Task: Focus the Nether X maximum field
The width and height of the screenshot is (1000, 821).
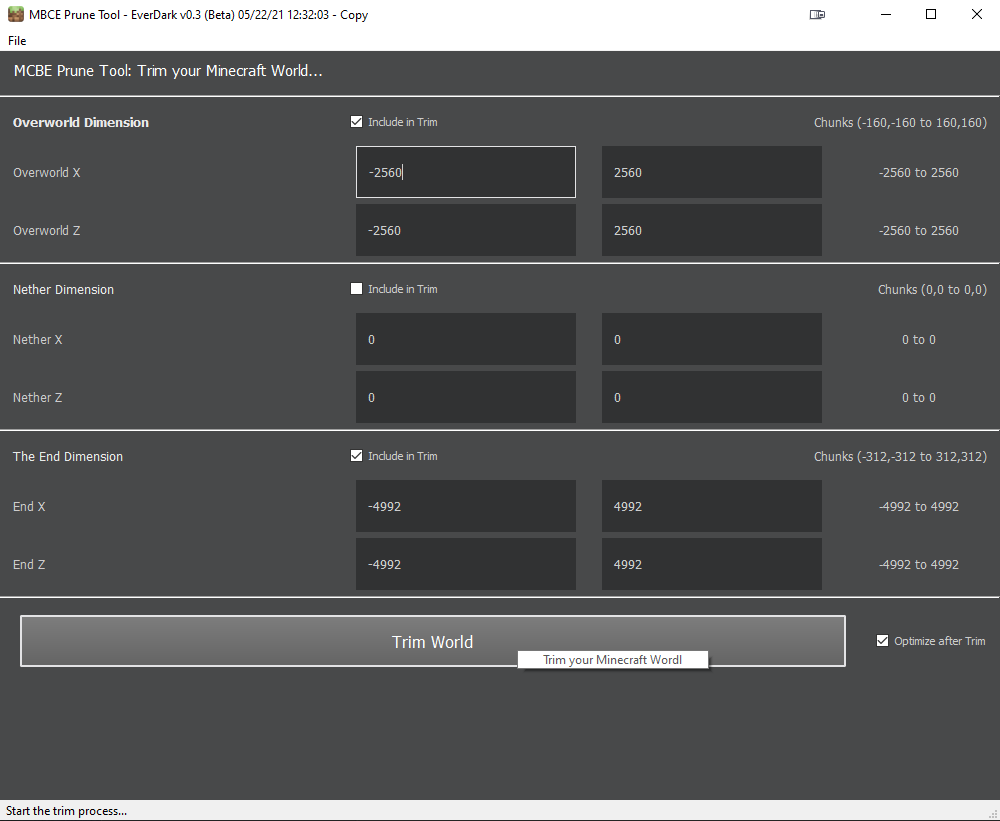Action: click(711, 339)
